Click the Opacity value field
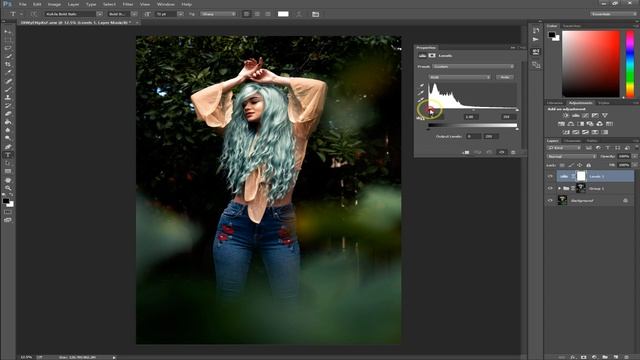 (624, 156)
